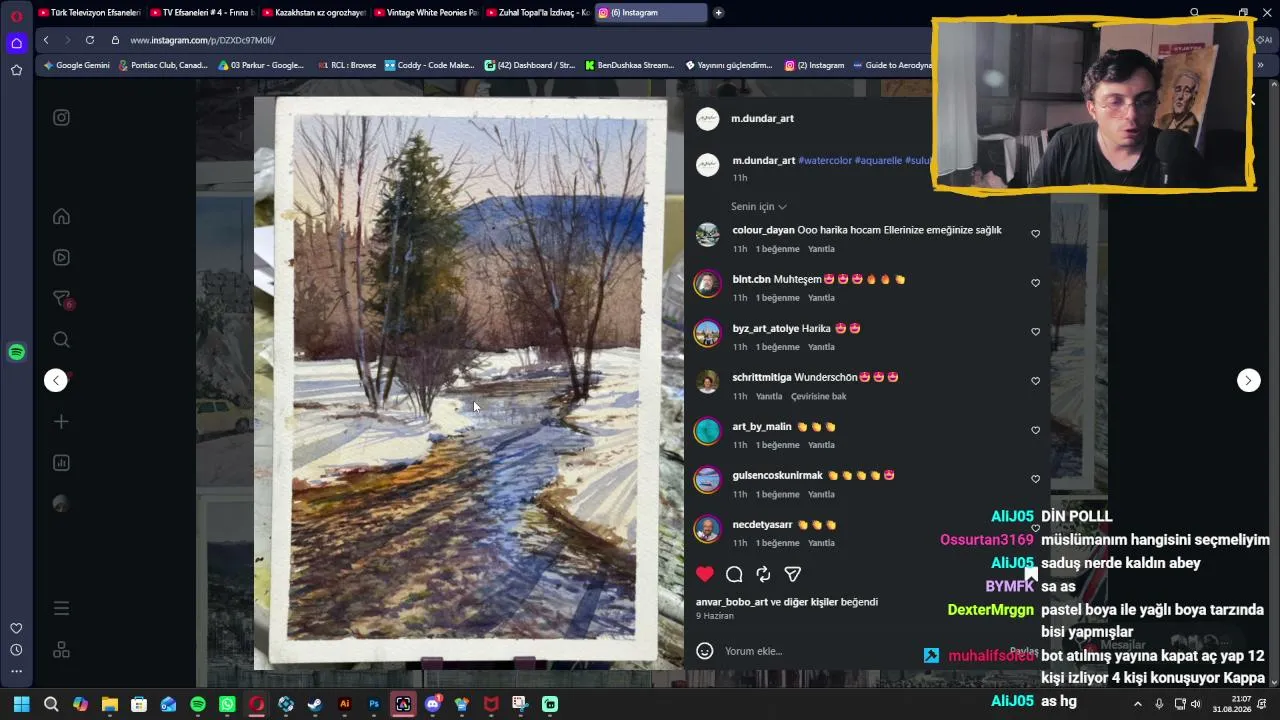Open Spotify in the Opera sidebar
1280x720 pixels.
coord(16,352)
